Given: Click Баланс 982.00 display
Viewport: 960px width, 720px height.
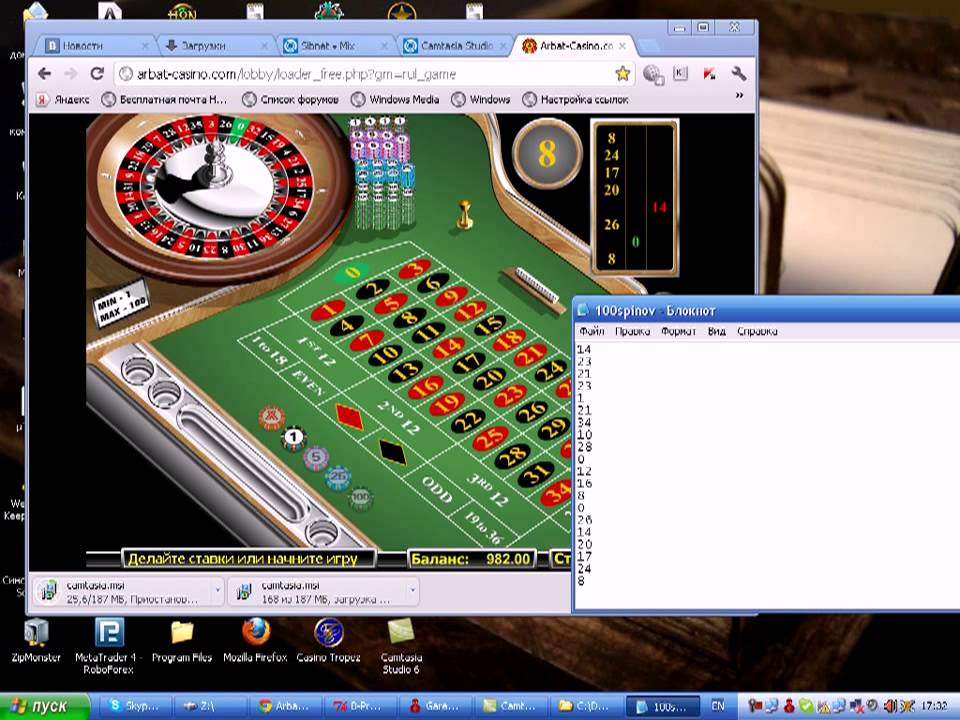Looking at the screenshot, I should (x=471, y=558).
